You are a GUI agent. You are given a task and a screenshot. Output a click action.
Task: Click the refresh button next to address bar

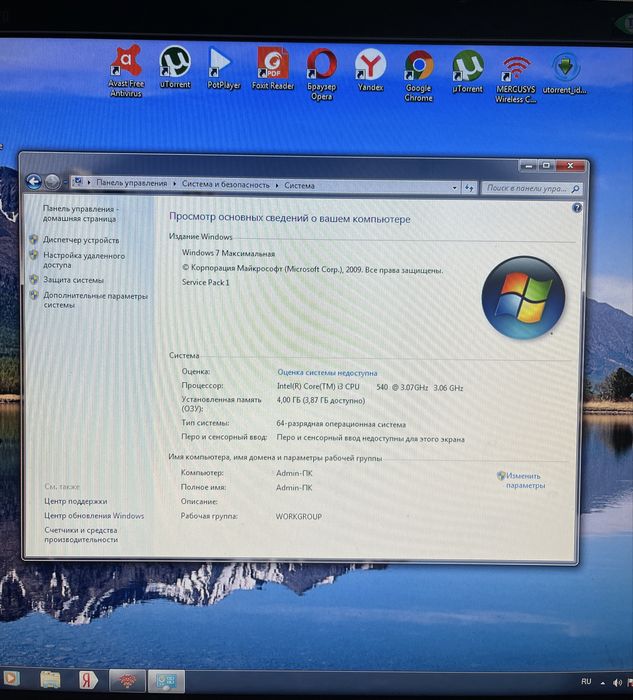[469, 188]
